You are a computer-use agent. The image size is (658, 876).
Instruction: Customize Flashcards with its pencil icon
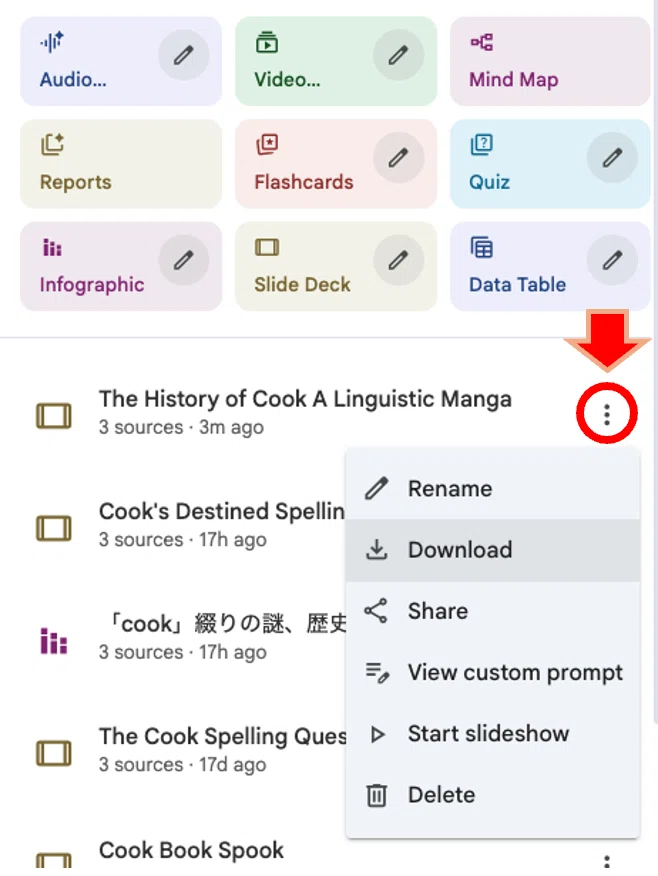coord(398,158)
